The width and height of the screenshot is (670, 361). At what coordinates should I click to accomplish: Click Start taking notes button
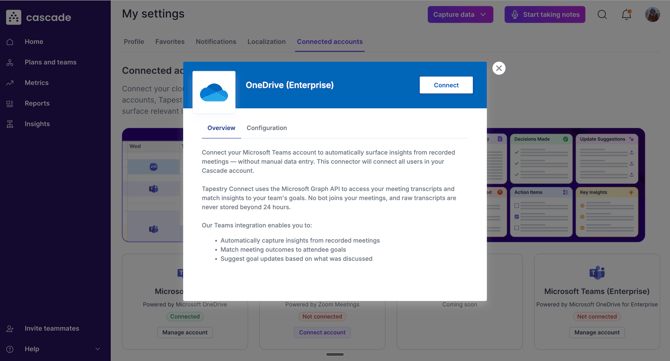tap(545, 15)
